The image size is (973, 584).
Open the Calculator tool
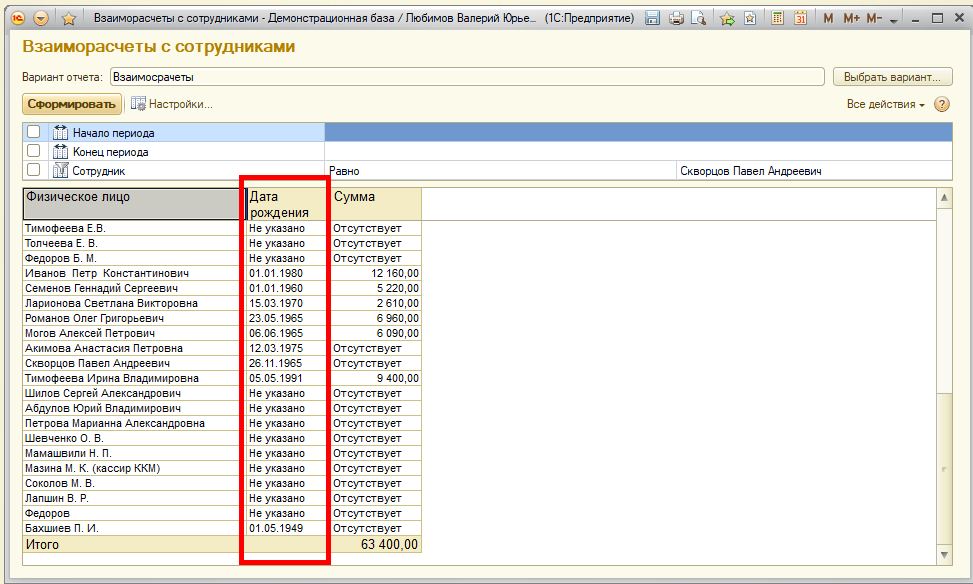pos(779,18)
